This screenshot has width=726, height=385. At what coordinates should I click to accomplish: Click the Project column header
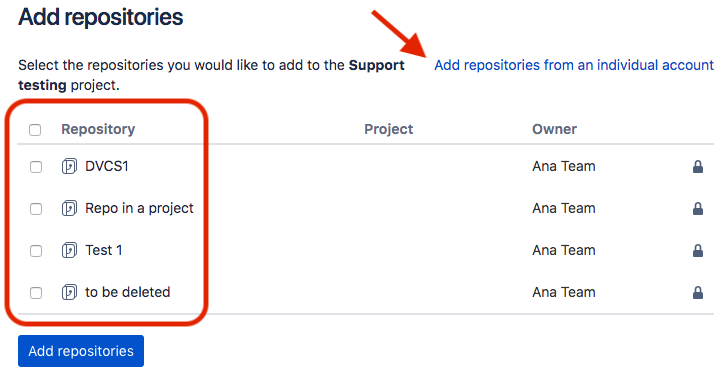tap(388, 129)
